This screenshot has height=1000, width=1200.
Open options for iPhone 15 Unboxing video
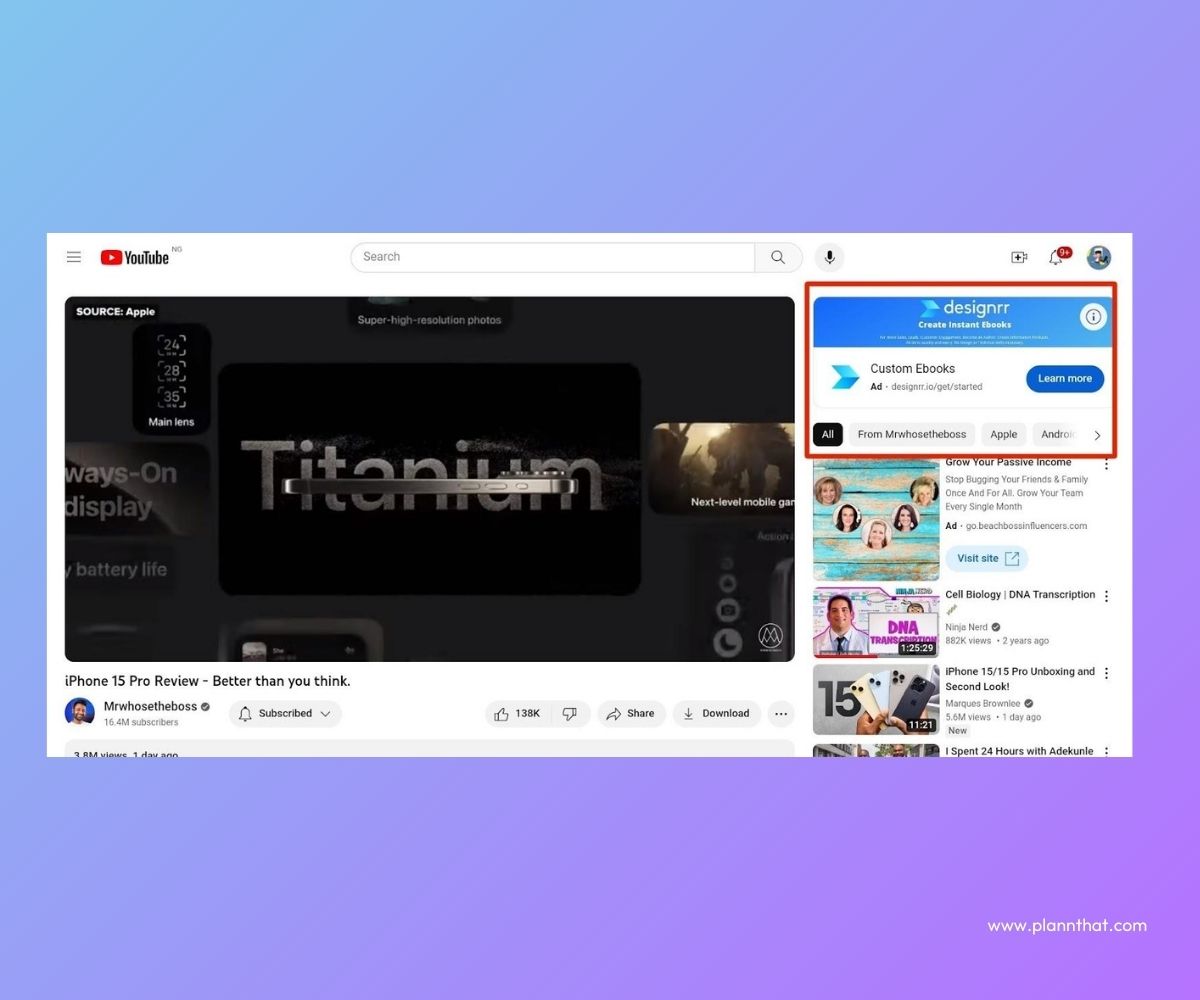pyautogui.click(x=1106, y=673)
